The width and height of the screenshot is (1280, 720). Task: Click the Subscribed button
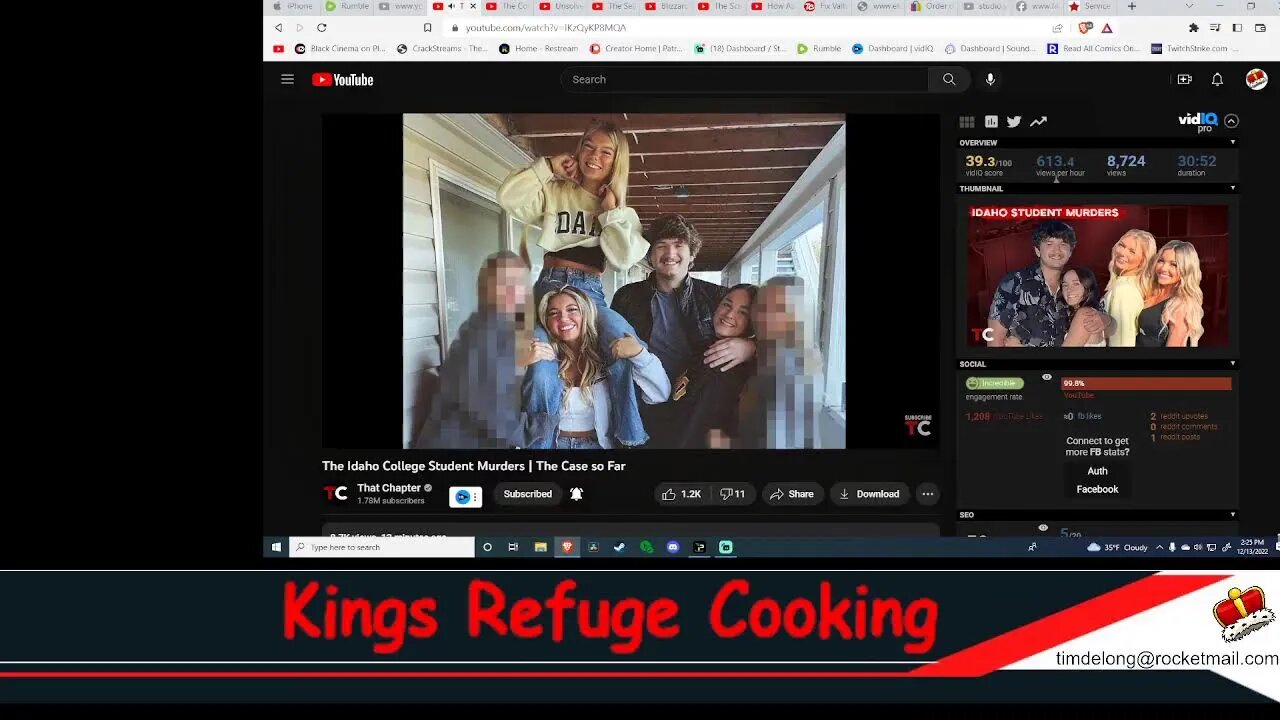[527, 494]
